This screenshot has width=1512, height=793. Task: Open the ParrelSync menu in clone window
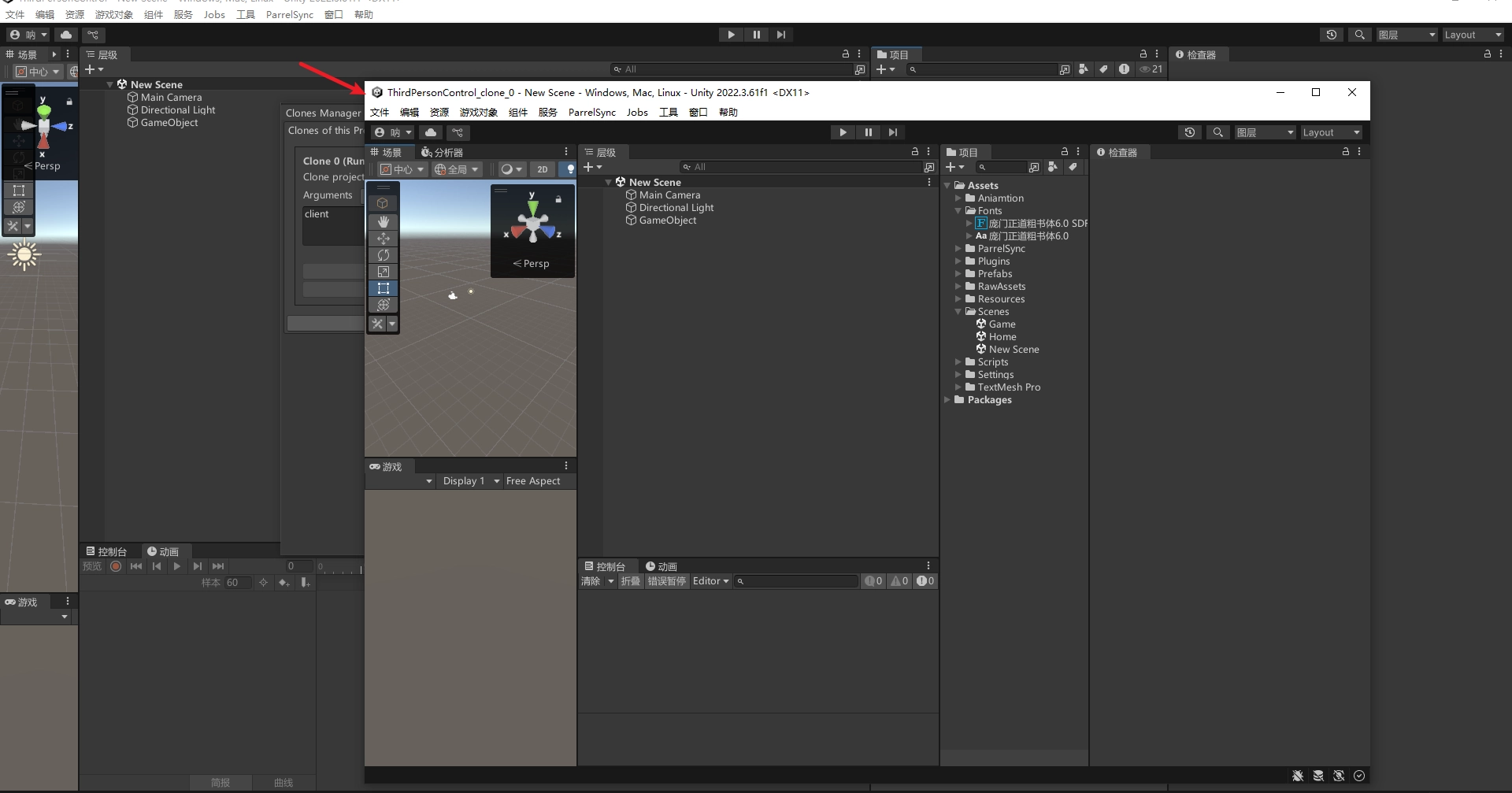592,113
